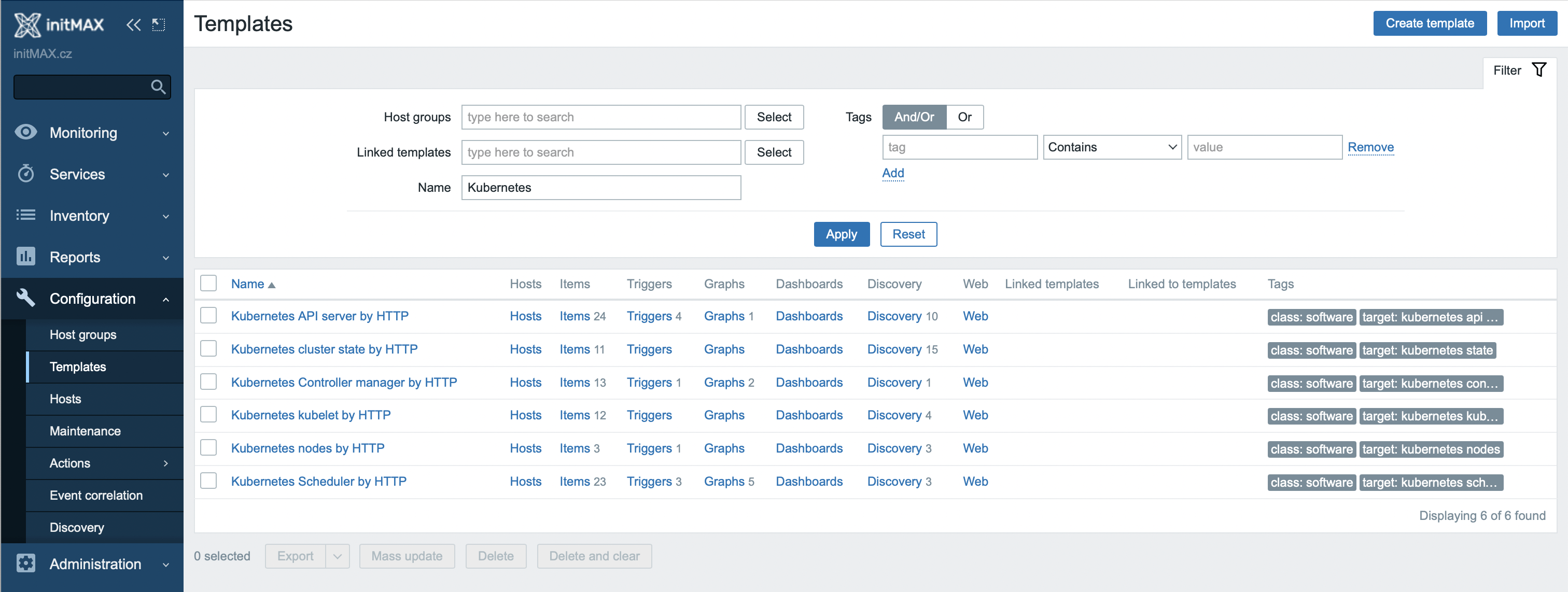This screenshot has height=592, width=1568.
Task: Expand the Services menu chevron
Action: [x=165, y=175]
